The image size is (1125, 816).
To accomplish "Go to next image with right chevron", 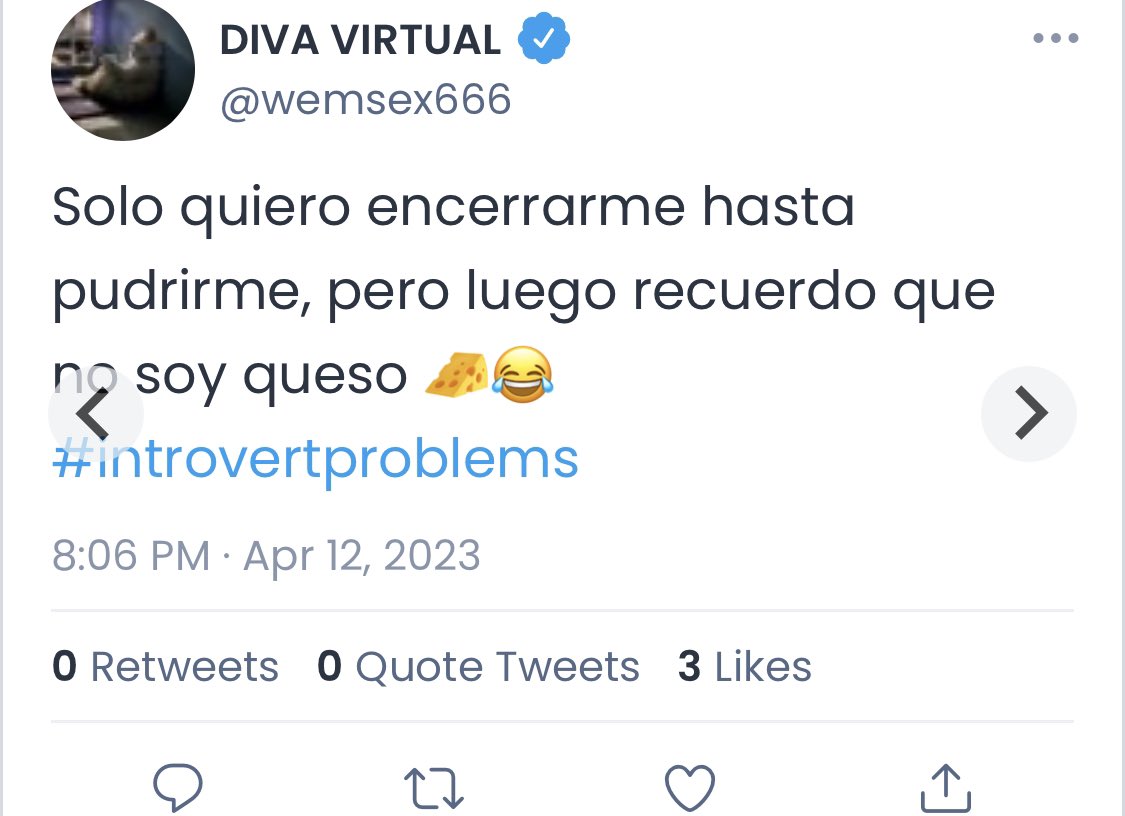I will 1029,413.
